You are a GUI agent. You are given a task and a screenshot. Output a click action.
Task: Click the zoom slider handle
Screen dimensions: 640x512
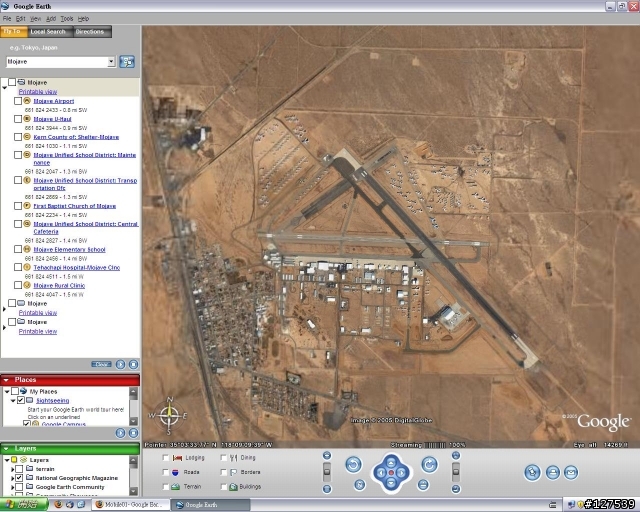pos(327,472)
